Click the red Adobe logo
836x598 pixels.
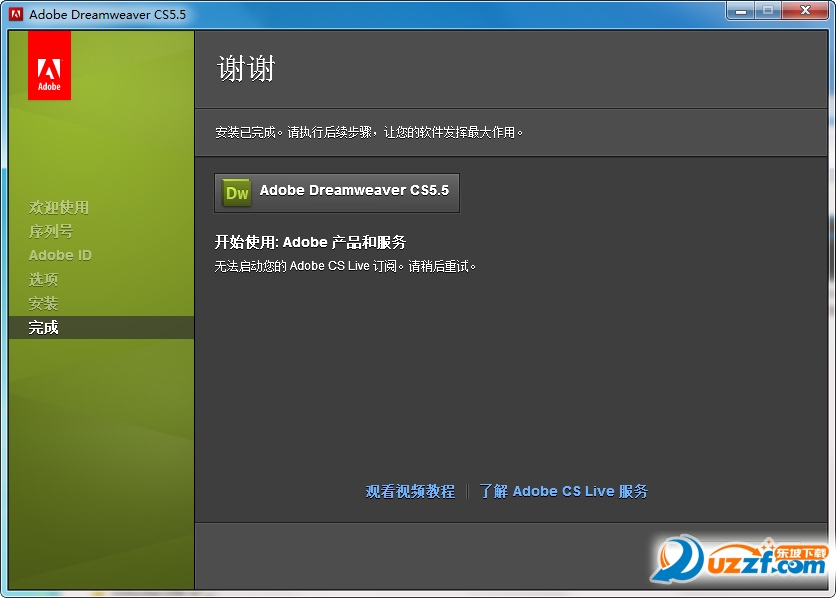coord(50,65)
